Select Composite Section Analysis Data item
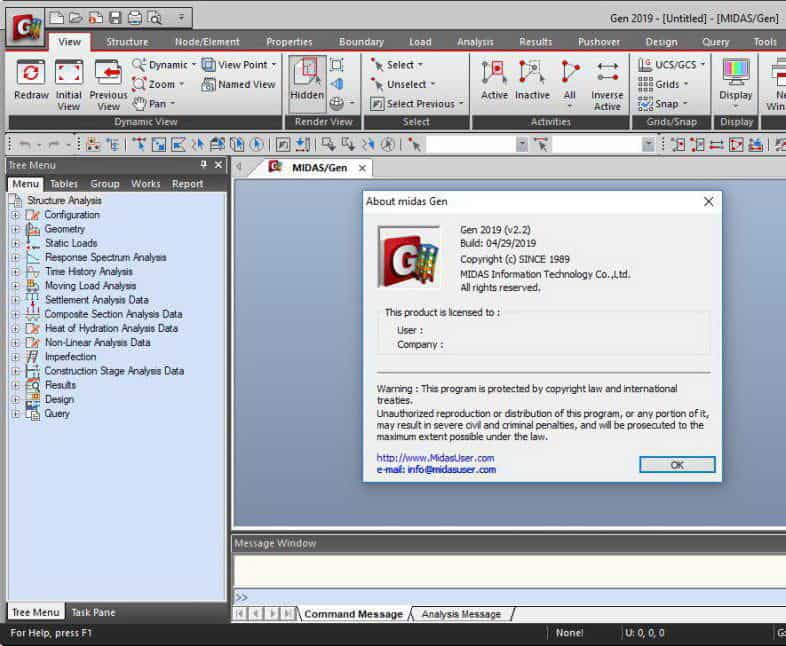This screenshot has height=646, width=786. pos(113,314)
